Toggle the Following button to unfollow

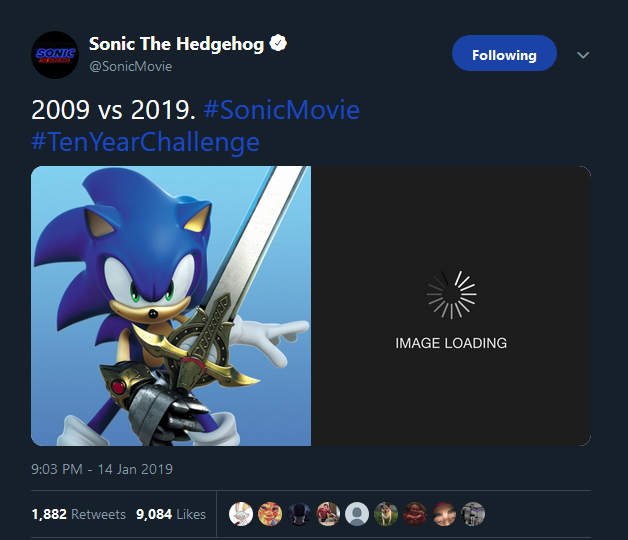pos(504,55)
